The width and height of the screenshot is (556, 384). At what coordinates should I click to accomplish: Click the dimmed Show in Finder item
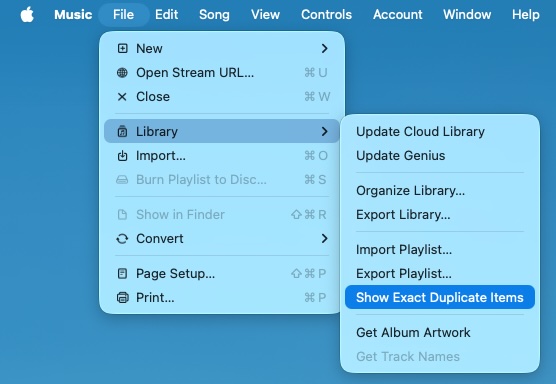[222, 215]
